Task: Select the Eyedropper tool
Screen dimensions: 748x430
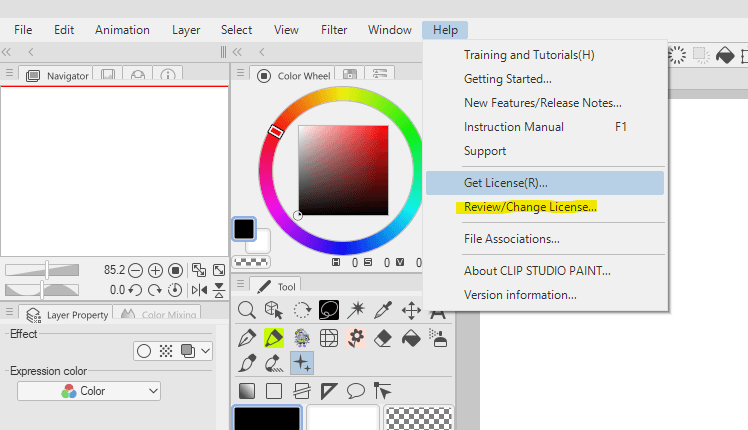Action: pyautogui.click(x=383, y=310)
